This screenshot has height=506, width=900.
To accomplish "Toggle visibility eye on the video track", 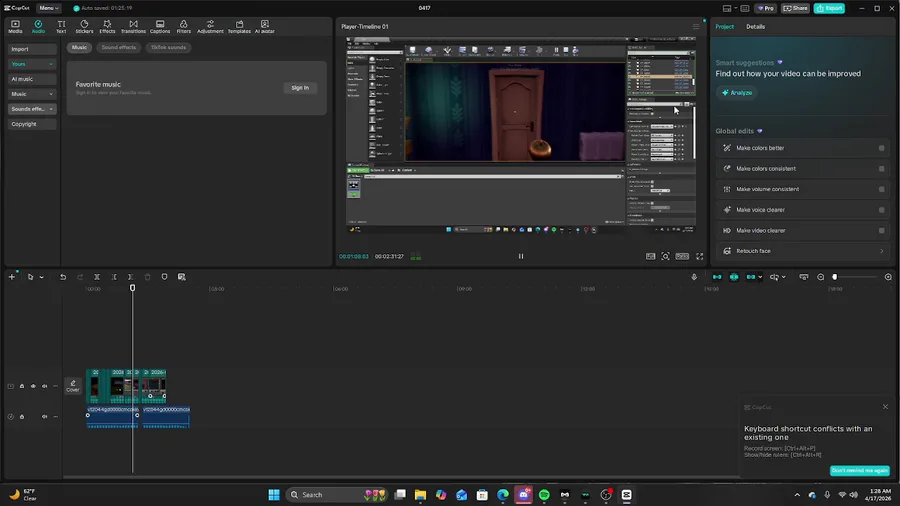I will (33, 386).
